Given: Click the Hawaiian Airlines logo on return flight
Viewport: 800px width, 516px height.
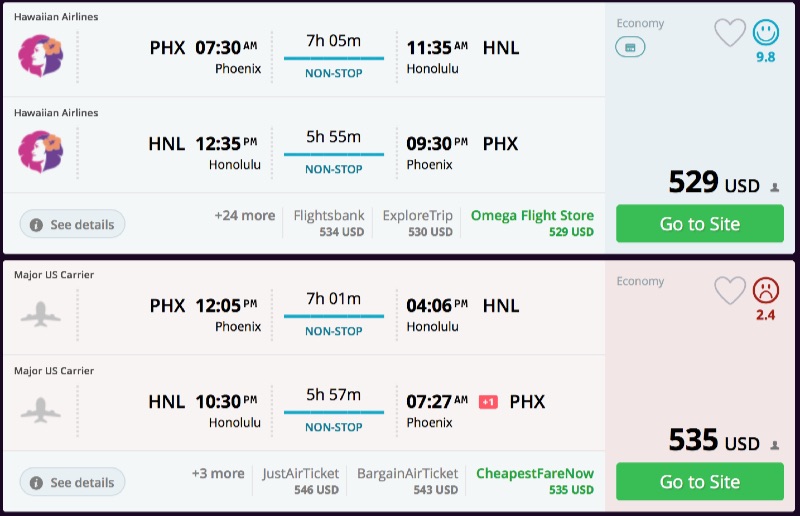Looking at the screenshot, I should pyautogui.click(x=40, y=151).
